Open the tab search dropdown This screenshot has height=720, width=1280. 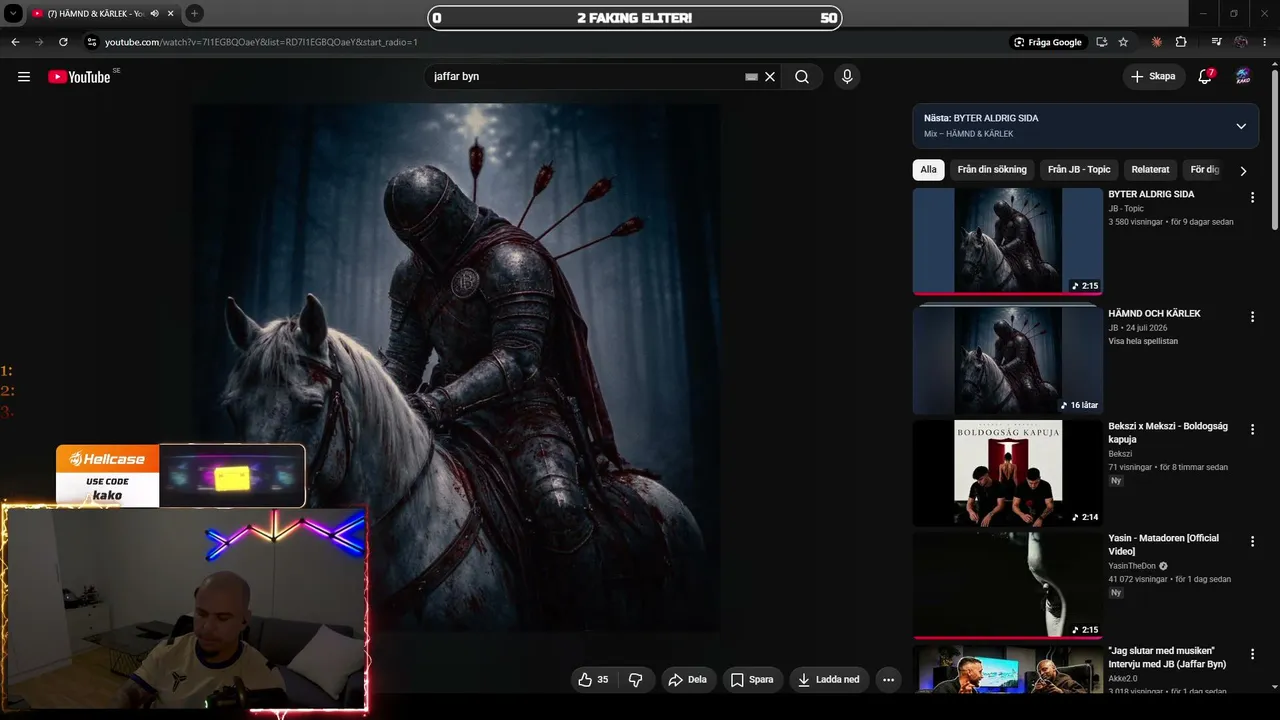[x=14, y=13]
